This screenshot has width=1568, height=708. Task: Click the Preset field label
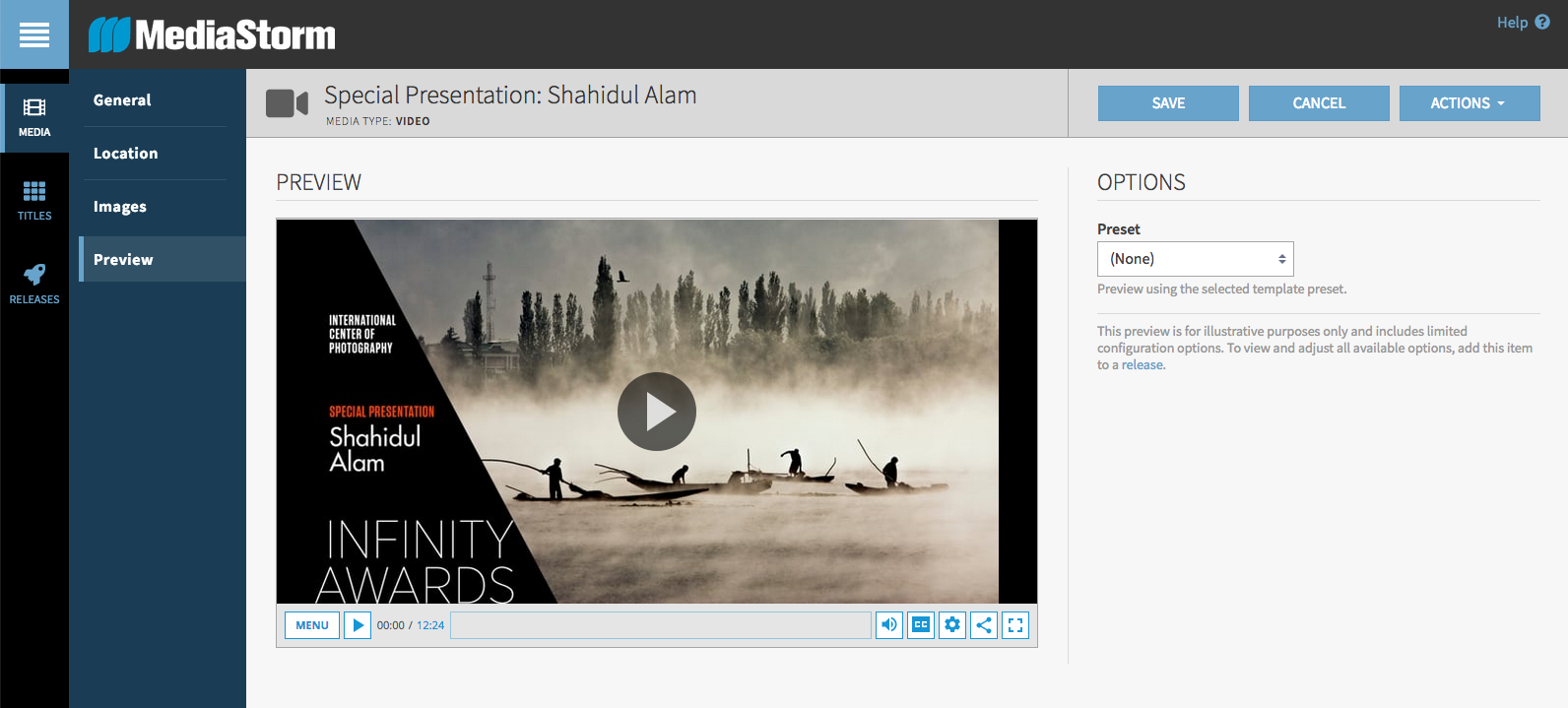1119,229
